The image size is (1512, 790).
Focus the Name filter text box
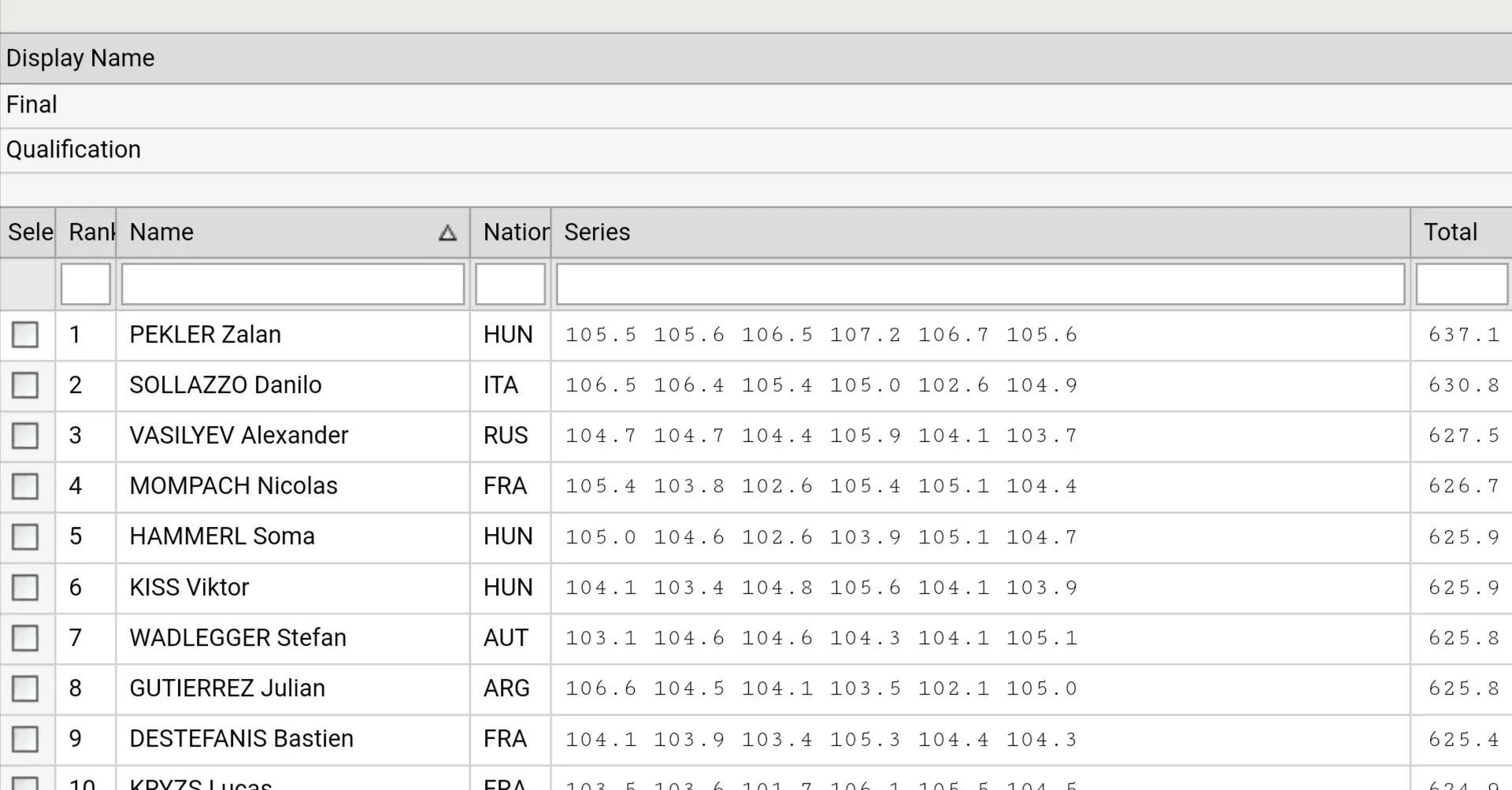click(292, 284)
